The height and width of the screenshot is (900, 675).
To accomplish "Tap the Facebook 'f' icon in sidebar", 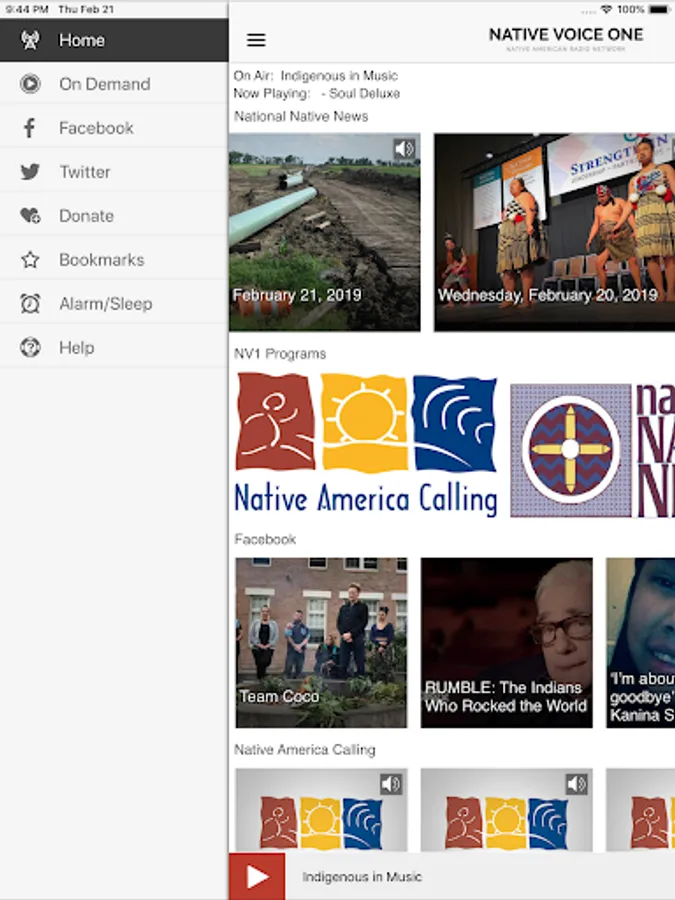I will pyautogui.click(x=30, y=127).
